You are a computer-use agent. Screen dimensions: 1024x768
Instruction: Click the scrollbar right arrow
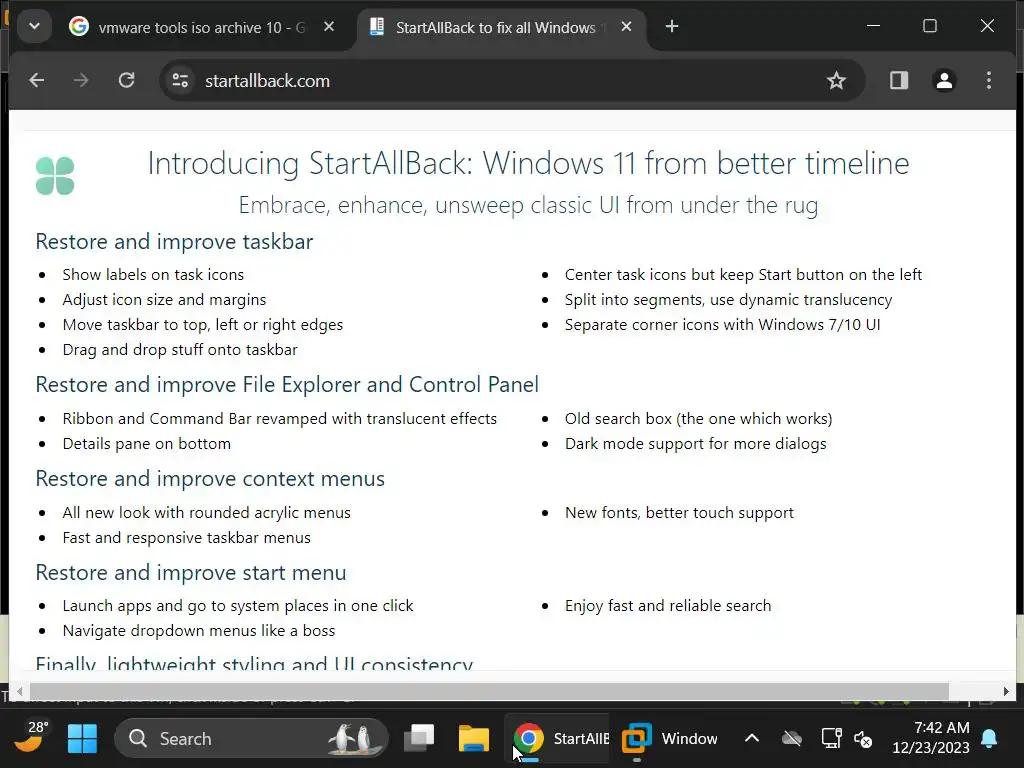point(1006,691)
